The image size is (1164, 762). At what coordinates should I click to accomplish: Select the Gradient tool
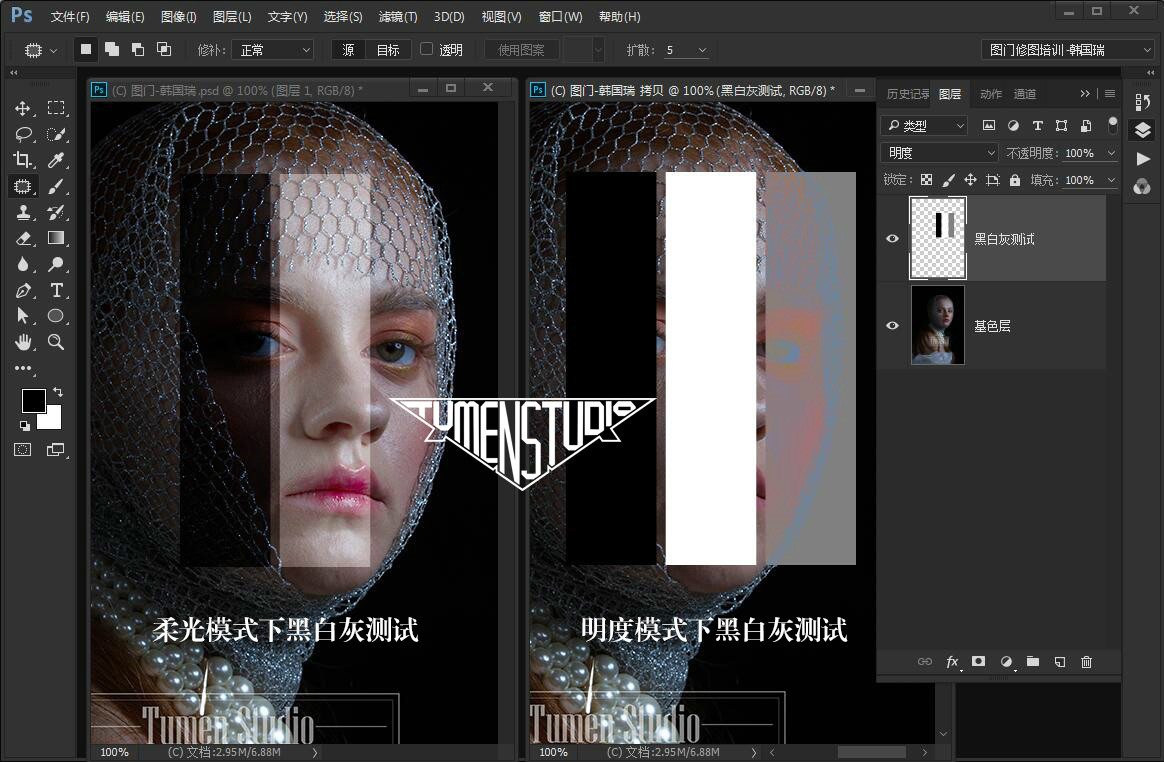pyautogui.click(x=56, y=238)
